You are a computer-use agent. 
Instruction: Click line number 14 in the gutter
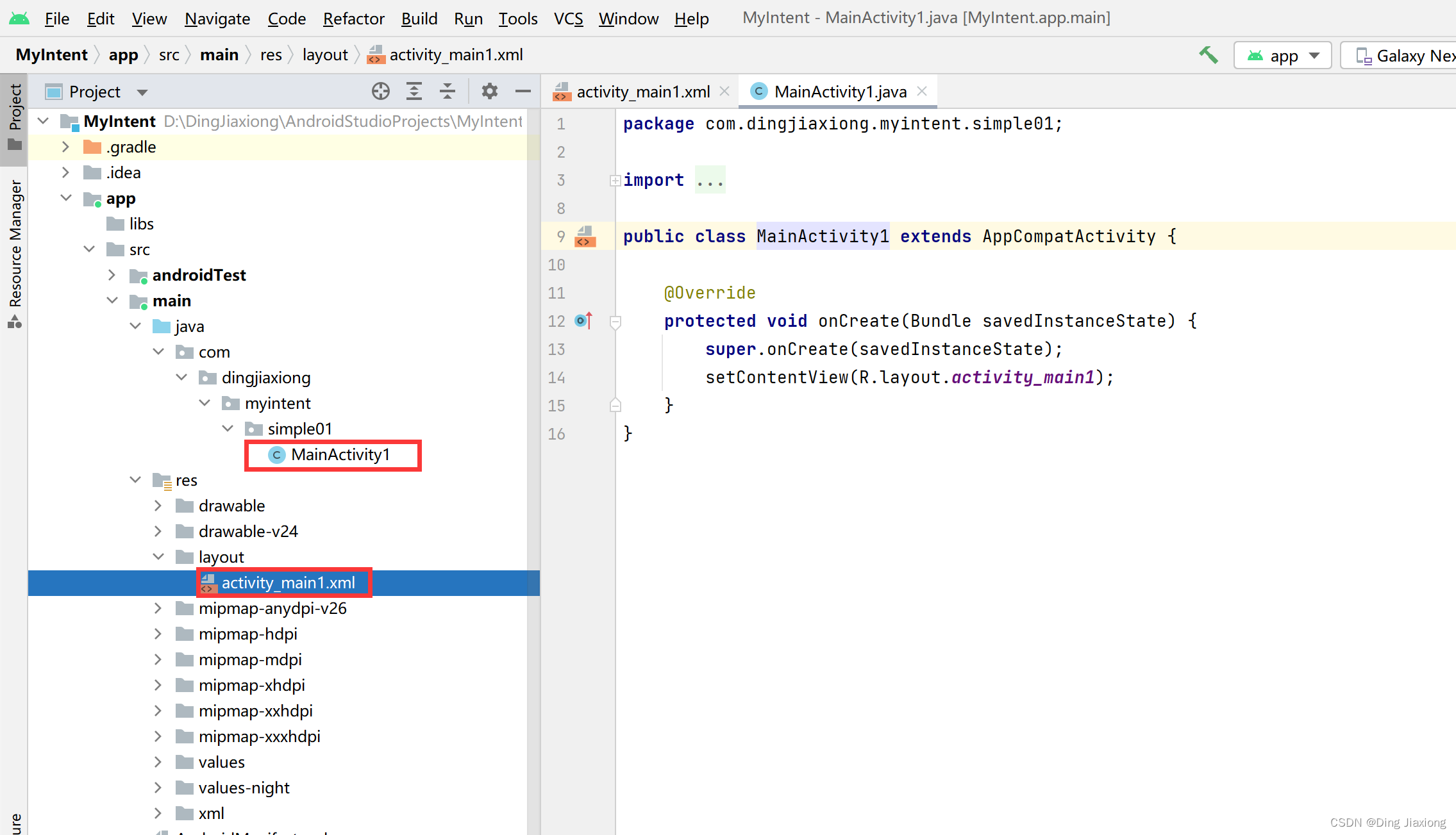pyautogui.click(x=556, y=377)
